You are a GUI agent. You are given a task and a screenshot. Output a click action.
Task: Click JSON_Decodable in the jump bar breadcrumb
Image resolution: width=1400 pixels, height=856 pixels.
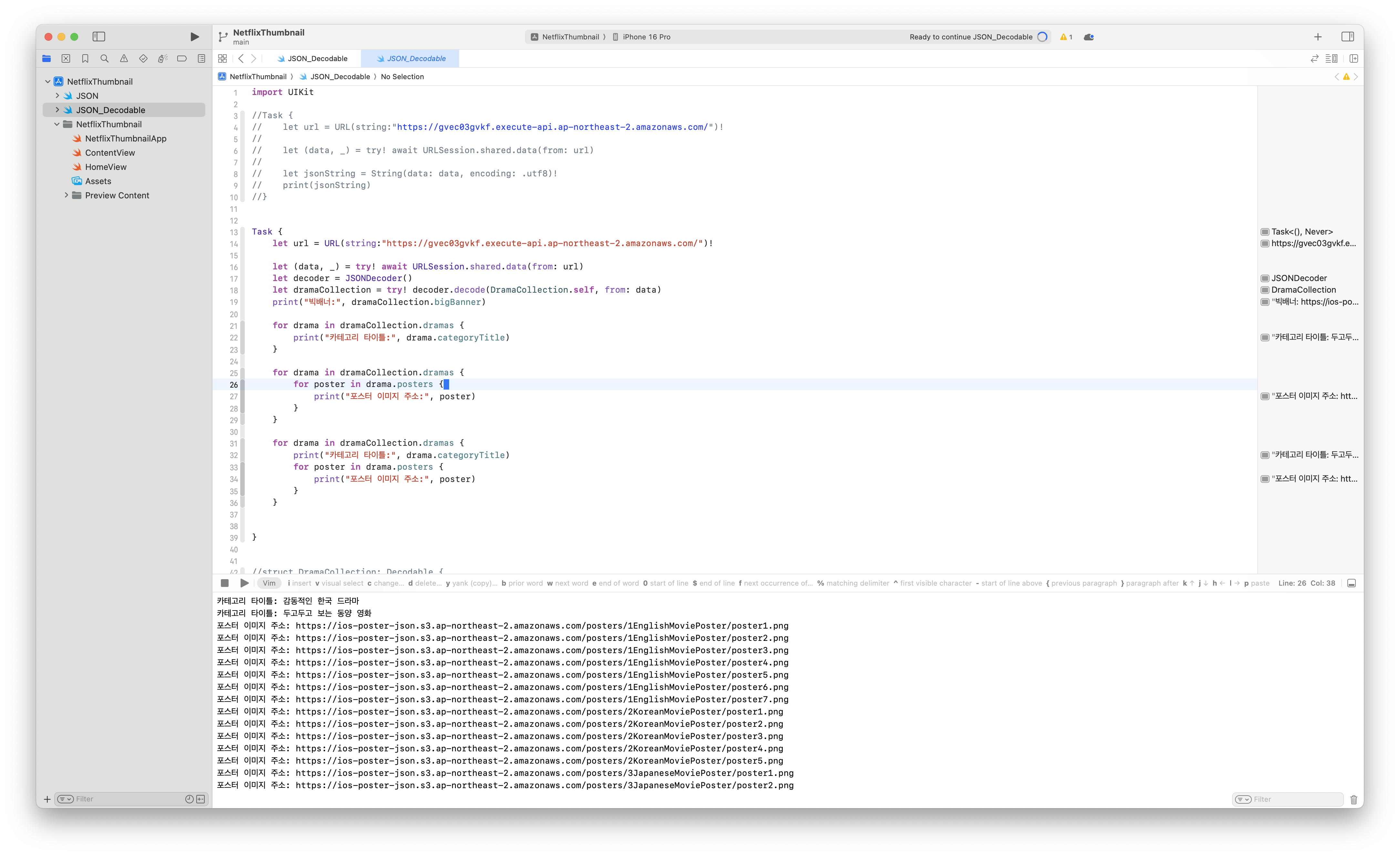coord(340,77)
